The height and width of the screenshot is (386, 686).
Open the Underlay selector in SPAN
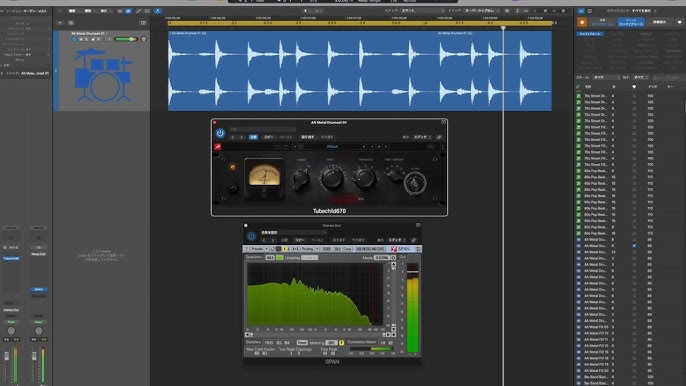tap(309, 258)
